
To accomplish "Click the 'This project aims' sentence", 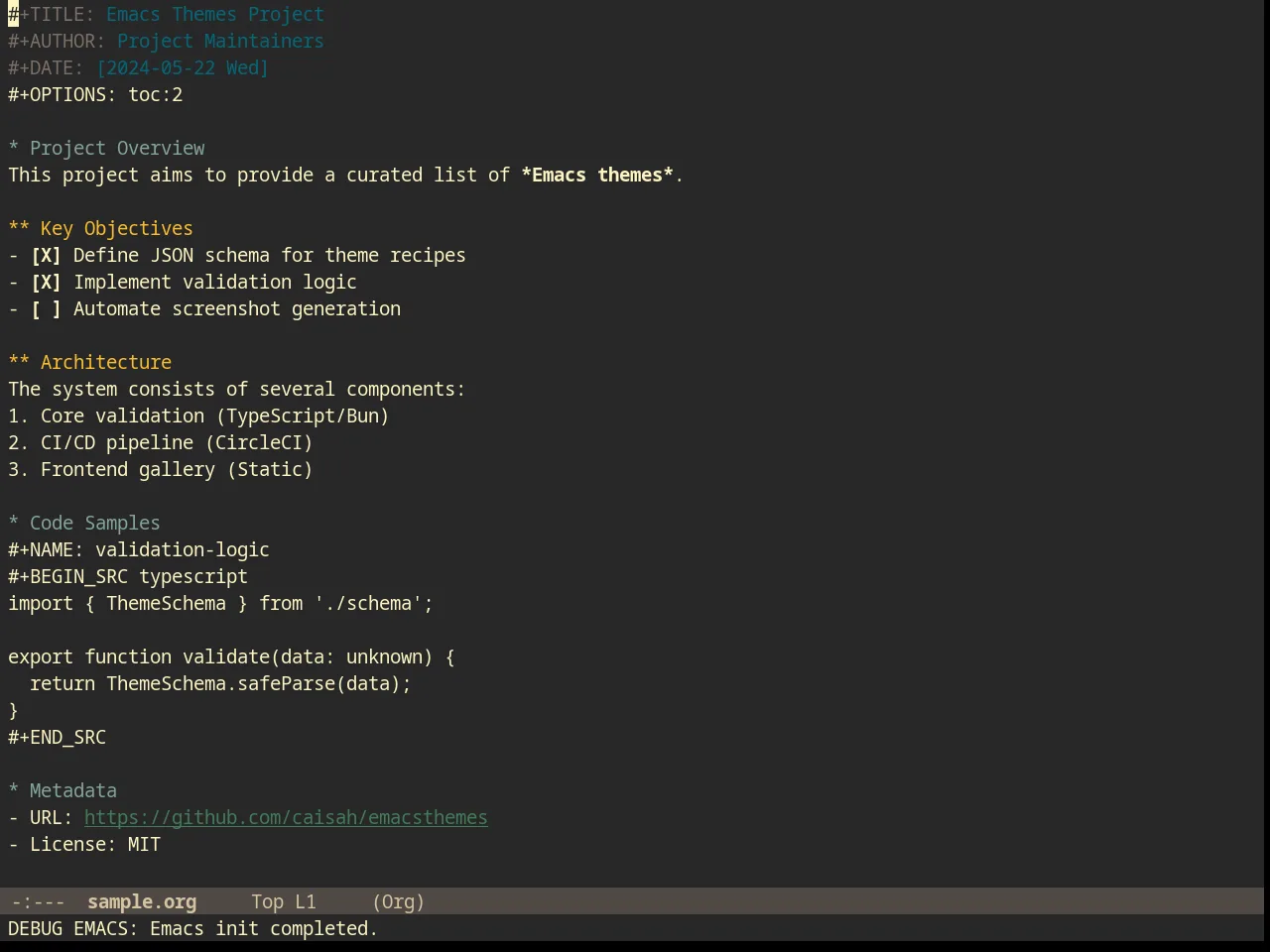I will pos(345,176).
